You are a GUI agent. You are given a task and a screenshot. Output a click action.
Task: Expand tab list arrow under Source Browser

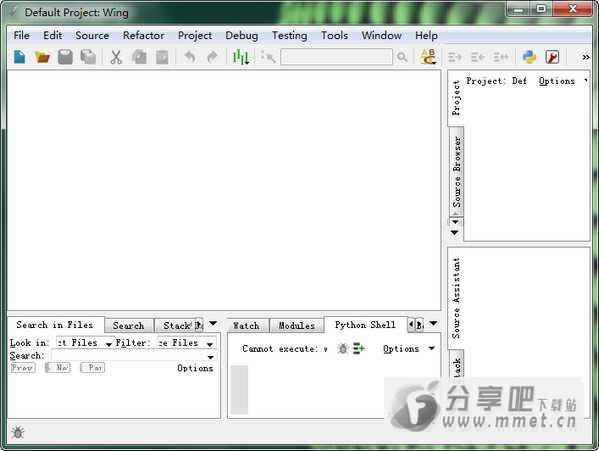(455, 232)
